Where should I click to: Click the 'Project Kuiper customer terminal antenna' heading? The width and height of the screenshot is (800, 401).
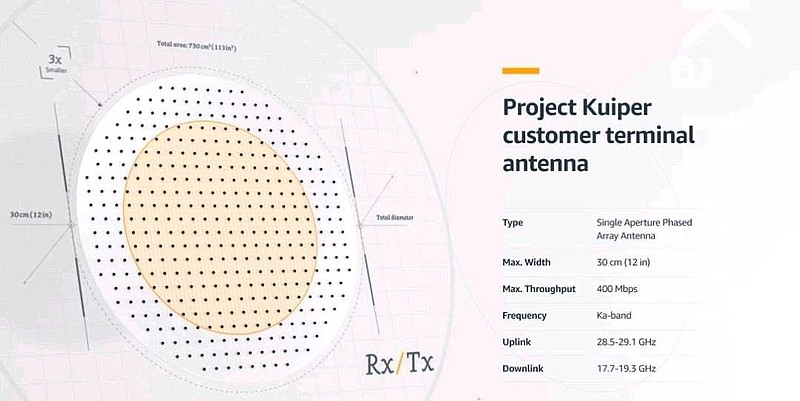point(598,136)
